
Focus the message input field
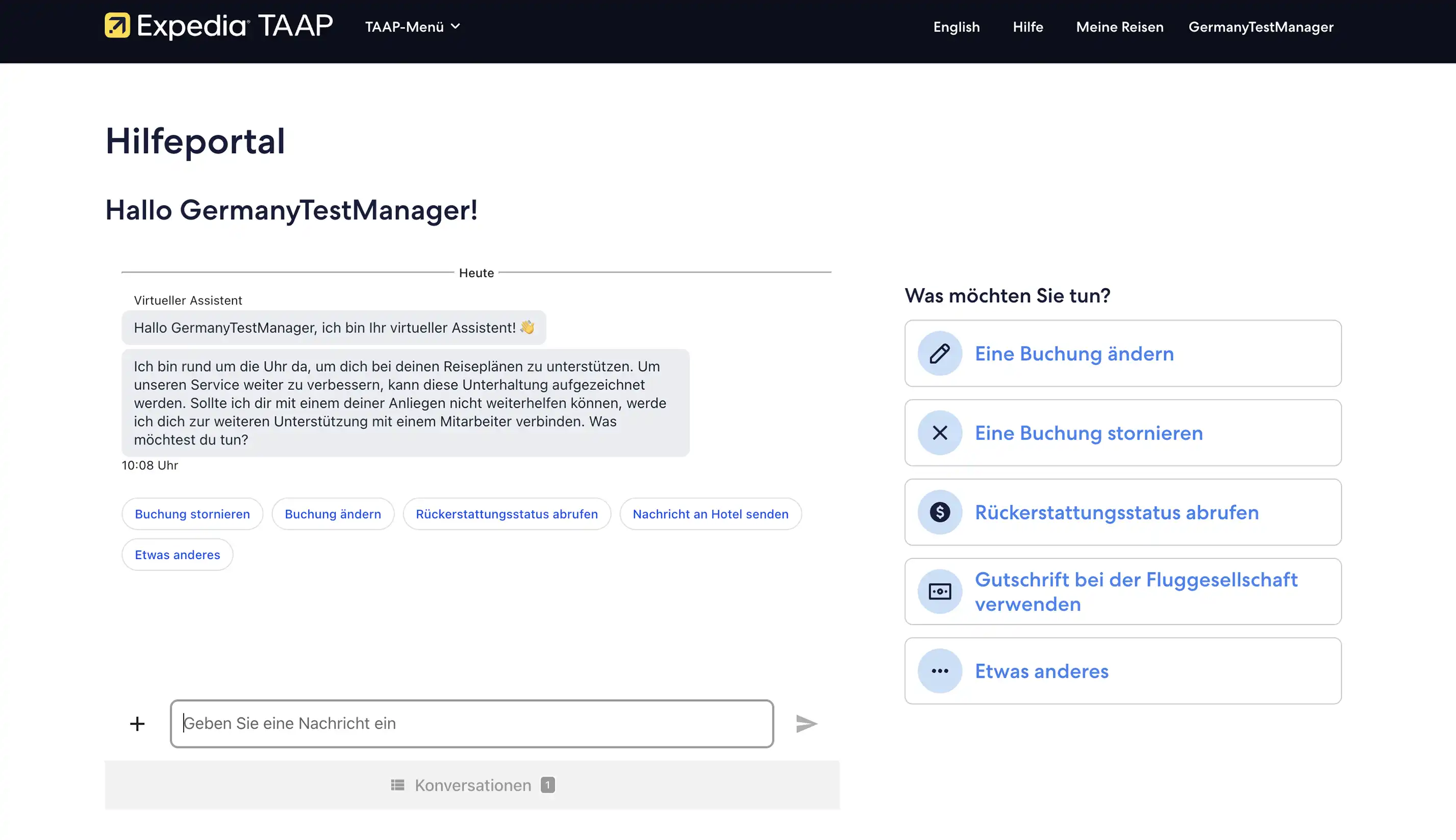pyautogui.click(x=472, y=724)
